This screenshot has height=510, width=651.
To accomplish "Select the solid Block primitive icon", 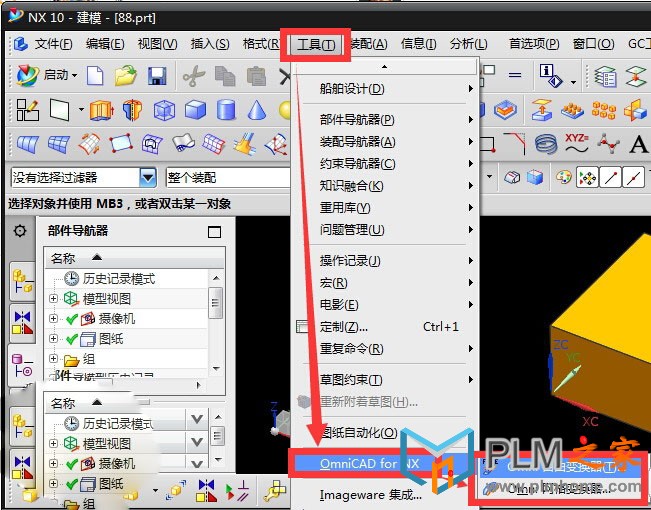I will 195,110.
